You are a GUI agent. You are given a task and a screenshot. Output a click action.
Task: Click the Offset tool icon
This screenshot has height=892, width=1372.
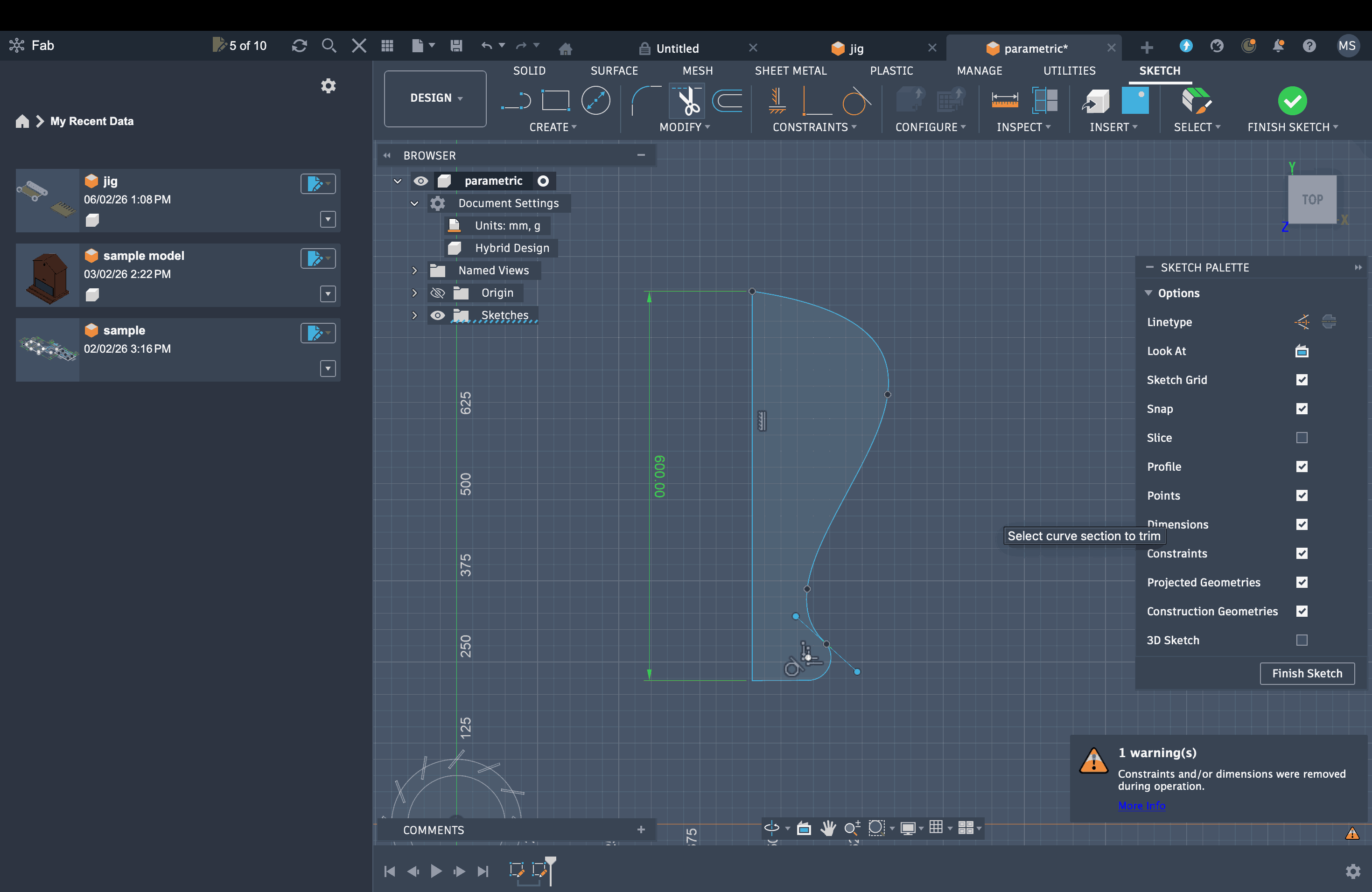pos(728,101)
